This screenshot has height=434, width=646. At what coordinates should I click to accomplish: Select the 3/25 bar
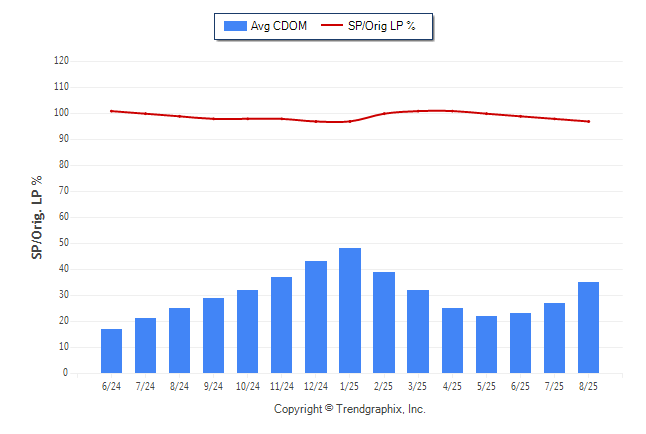point(418,331)
